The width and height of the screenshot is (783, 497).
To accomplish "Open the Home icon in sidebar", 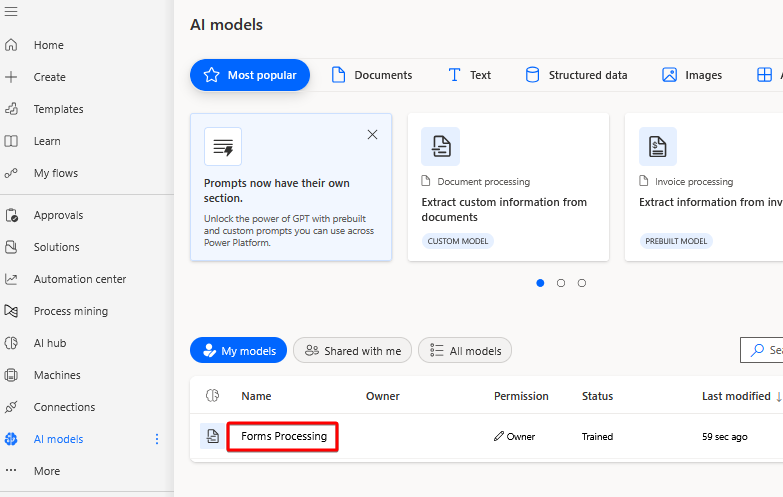I will pos(11,45).
